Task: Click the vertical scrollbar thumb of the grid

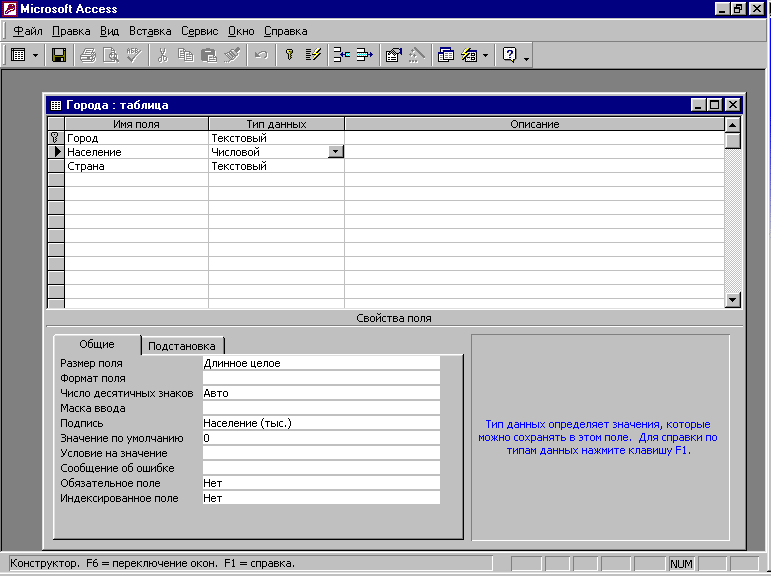Action: (733, 141)
